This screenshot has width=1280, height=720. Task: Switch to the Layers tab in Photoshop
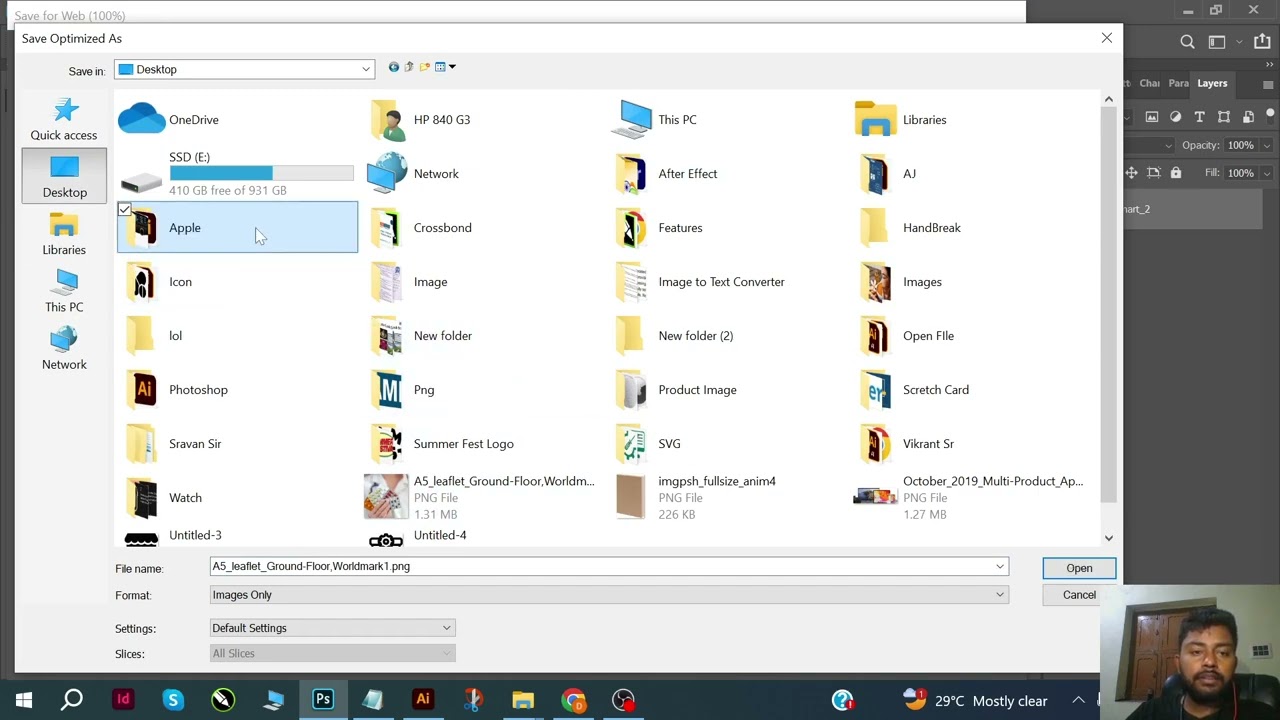tap(1212, 83)
